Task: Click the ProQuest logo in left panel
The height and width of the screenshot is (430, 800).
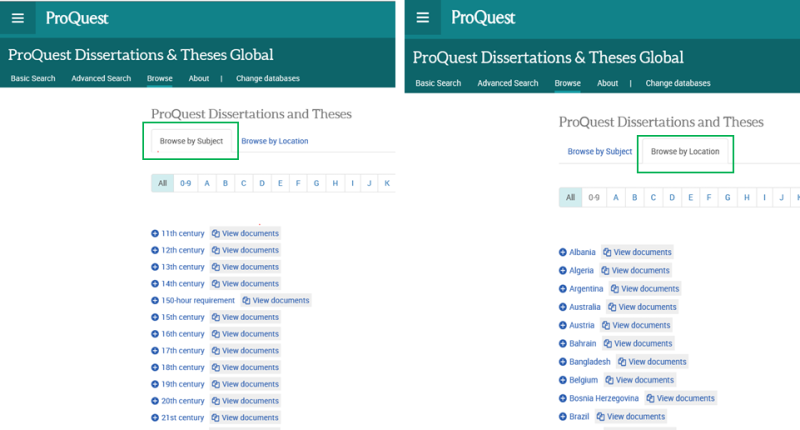Action: tap(77, 18)
